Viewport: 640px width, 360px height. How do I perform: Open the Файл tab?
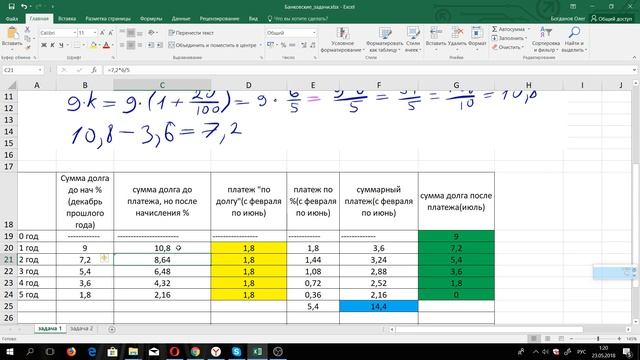[x=12, y=19]
